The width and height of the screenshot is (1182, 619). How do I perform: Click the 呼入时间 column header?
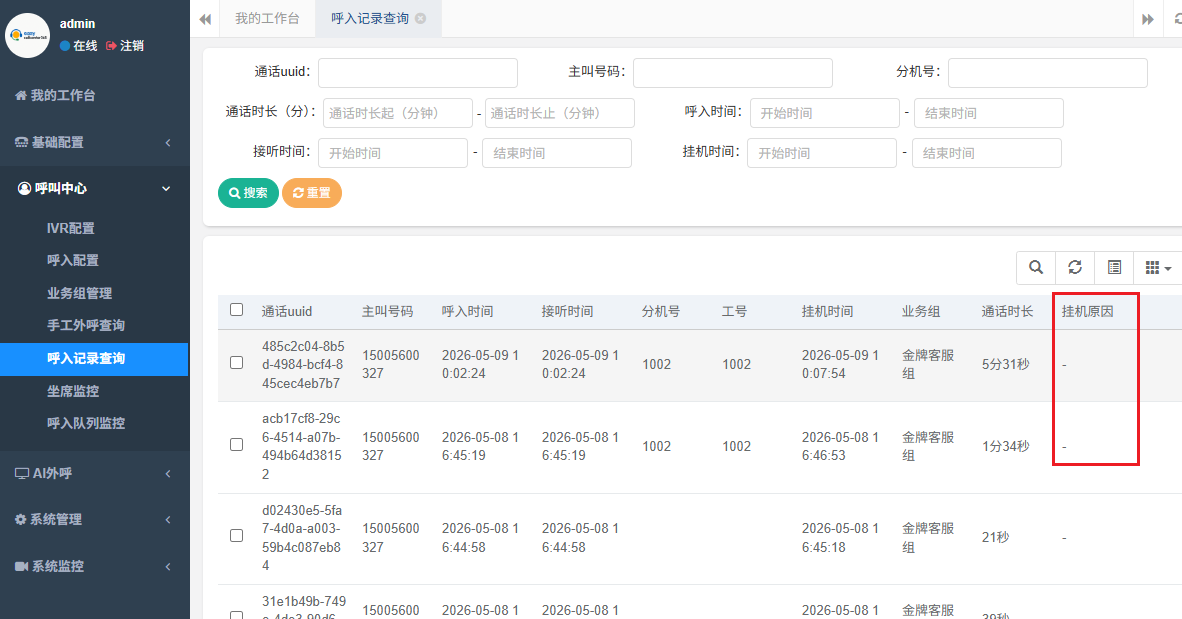tap(467, 311)
